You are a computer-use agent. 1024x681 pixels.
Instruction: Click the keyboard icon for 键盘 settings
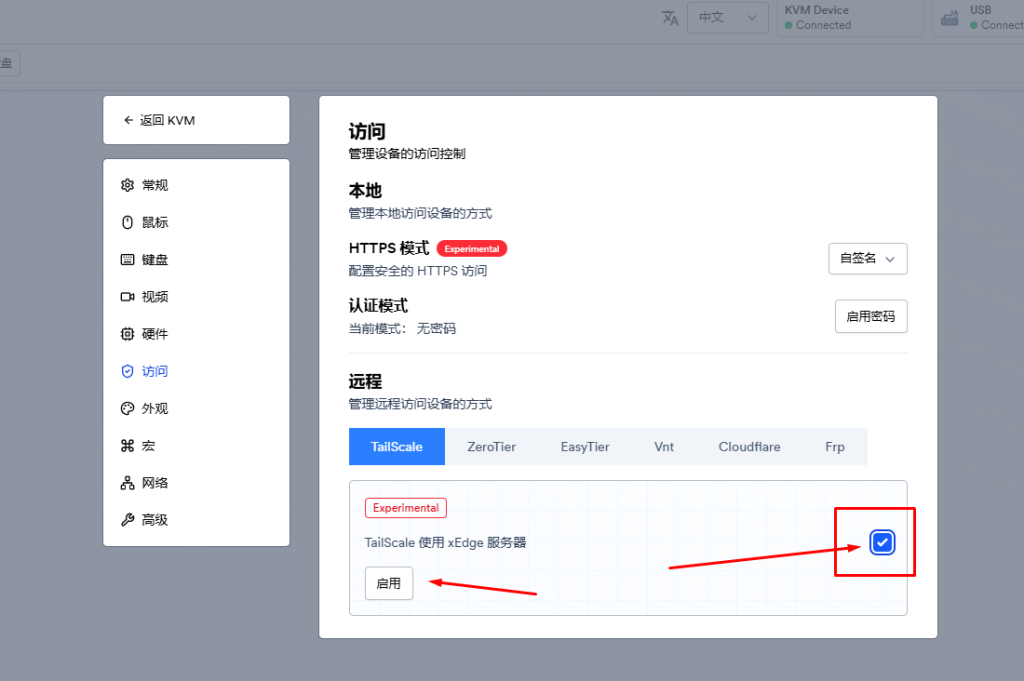127,260
